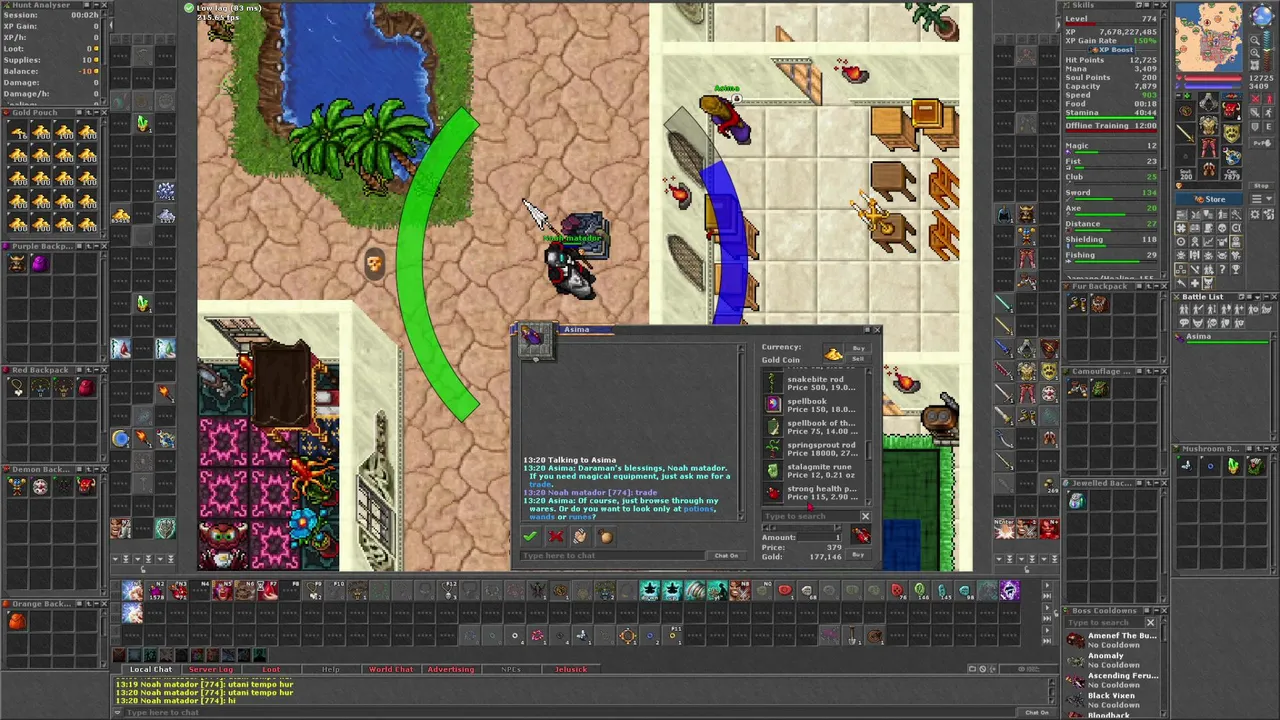Click the purple item in Purple Backpack
This screenshot has width=1280, height=720.
tap(39, 263)
